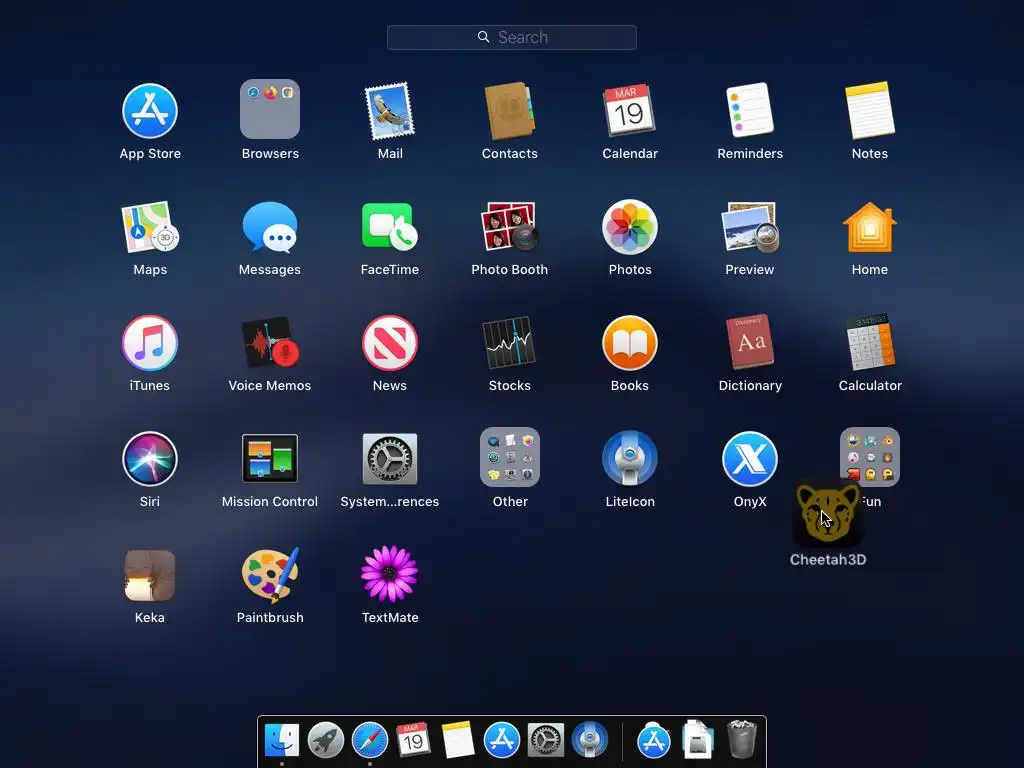Launch the Home app
Image resolution: width=1024 pixels, height=768 pixels.
tap(870, 227)
